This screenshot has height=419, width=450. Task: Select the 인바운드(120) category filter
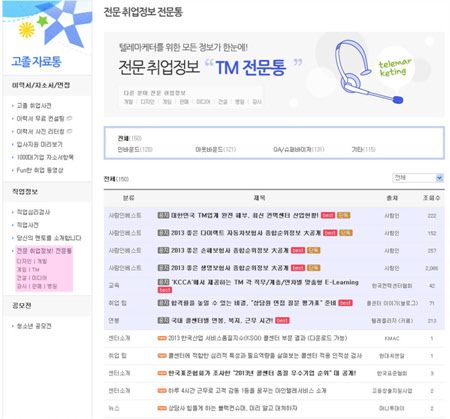click(x=135, y=149)
